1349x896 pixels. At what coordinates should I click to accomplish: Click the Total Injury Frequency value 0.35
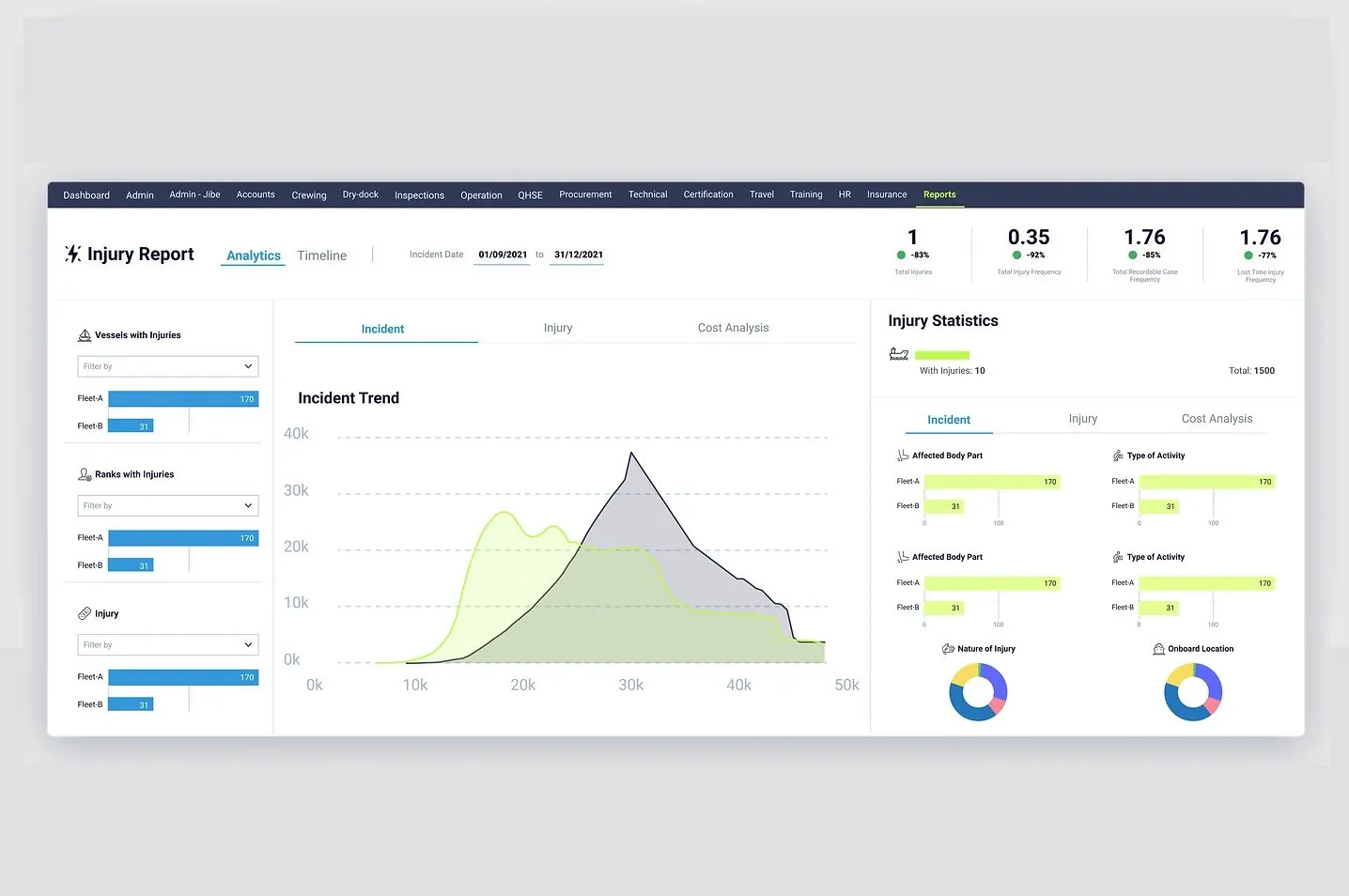(x=1029, y=237)
